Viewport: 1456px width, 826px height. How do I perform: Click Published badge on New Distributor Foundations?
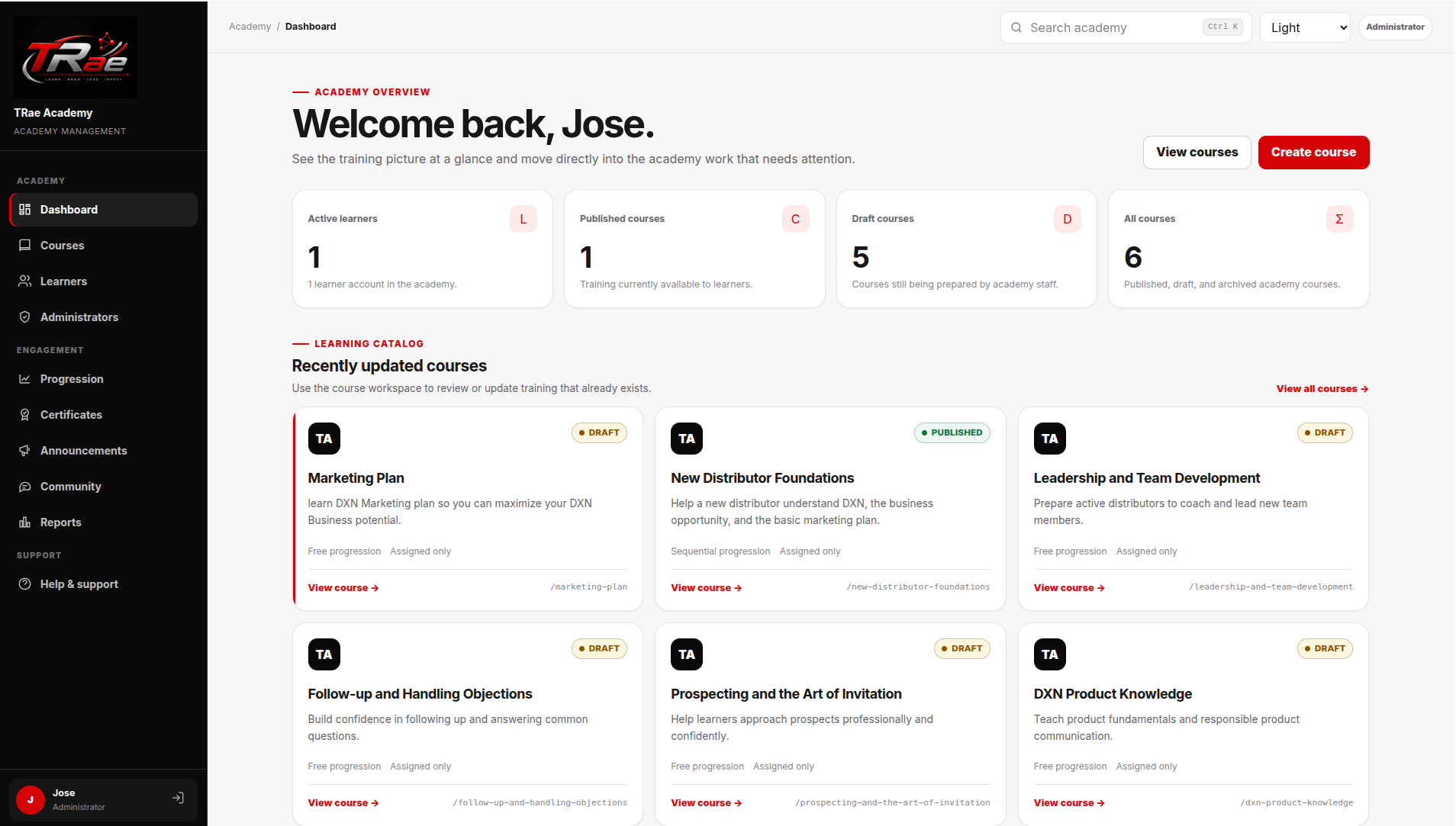click(952, 432)
